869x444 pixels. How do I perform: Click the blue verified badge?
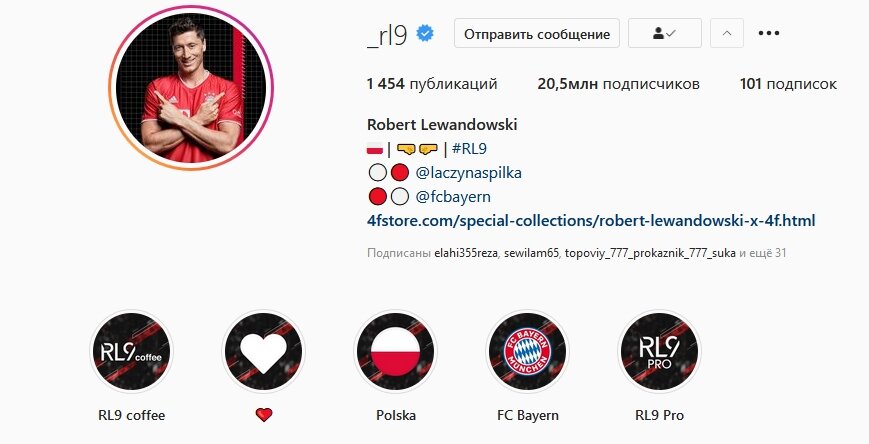pyautogui.click(x=425, y=34)
